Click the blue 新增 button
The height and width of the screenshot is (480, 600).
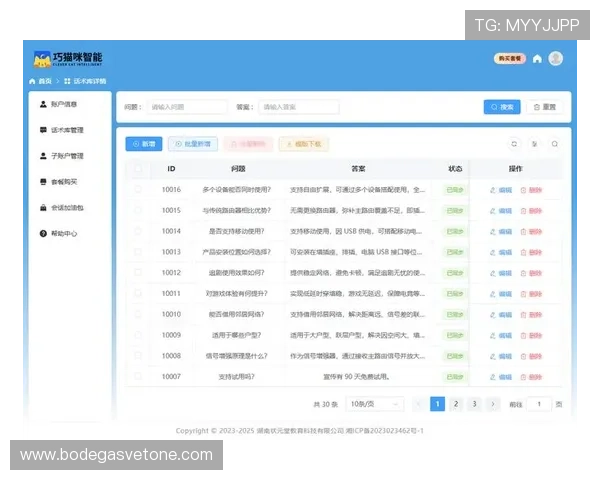click(144, 144)
